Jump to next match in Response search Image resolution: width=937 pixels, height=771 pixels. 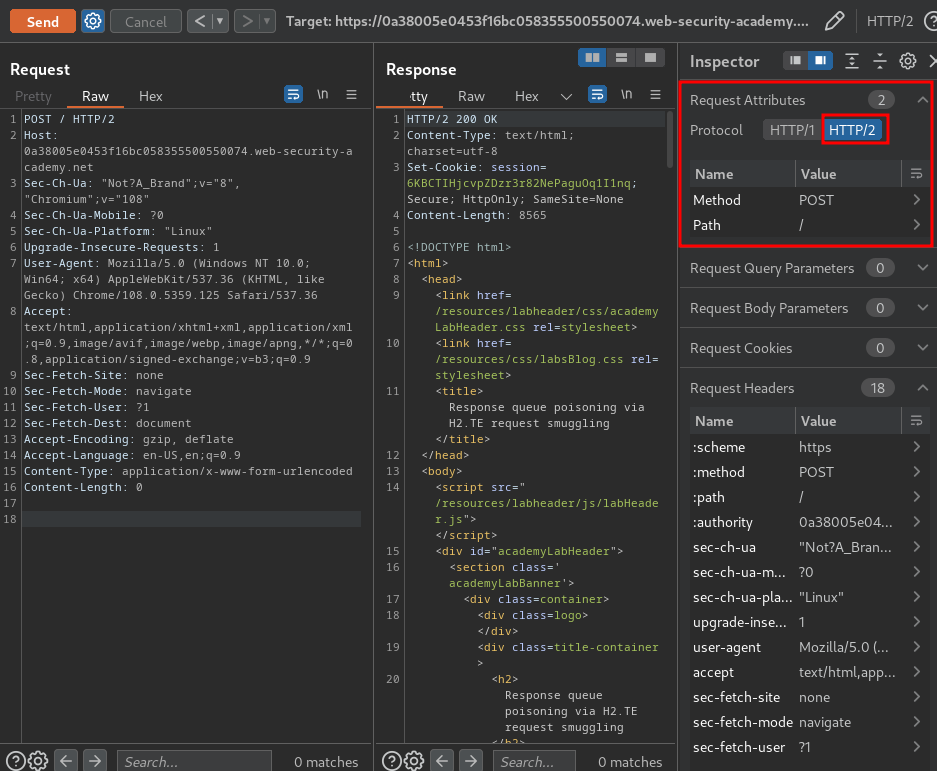click(470, 761)
